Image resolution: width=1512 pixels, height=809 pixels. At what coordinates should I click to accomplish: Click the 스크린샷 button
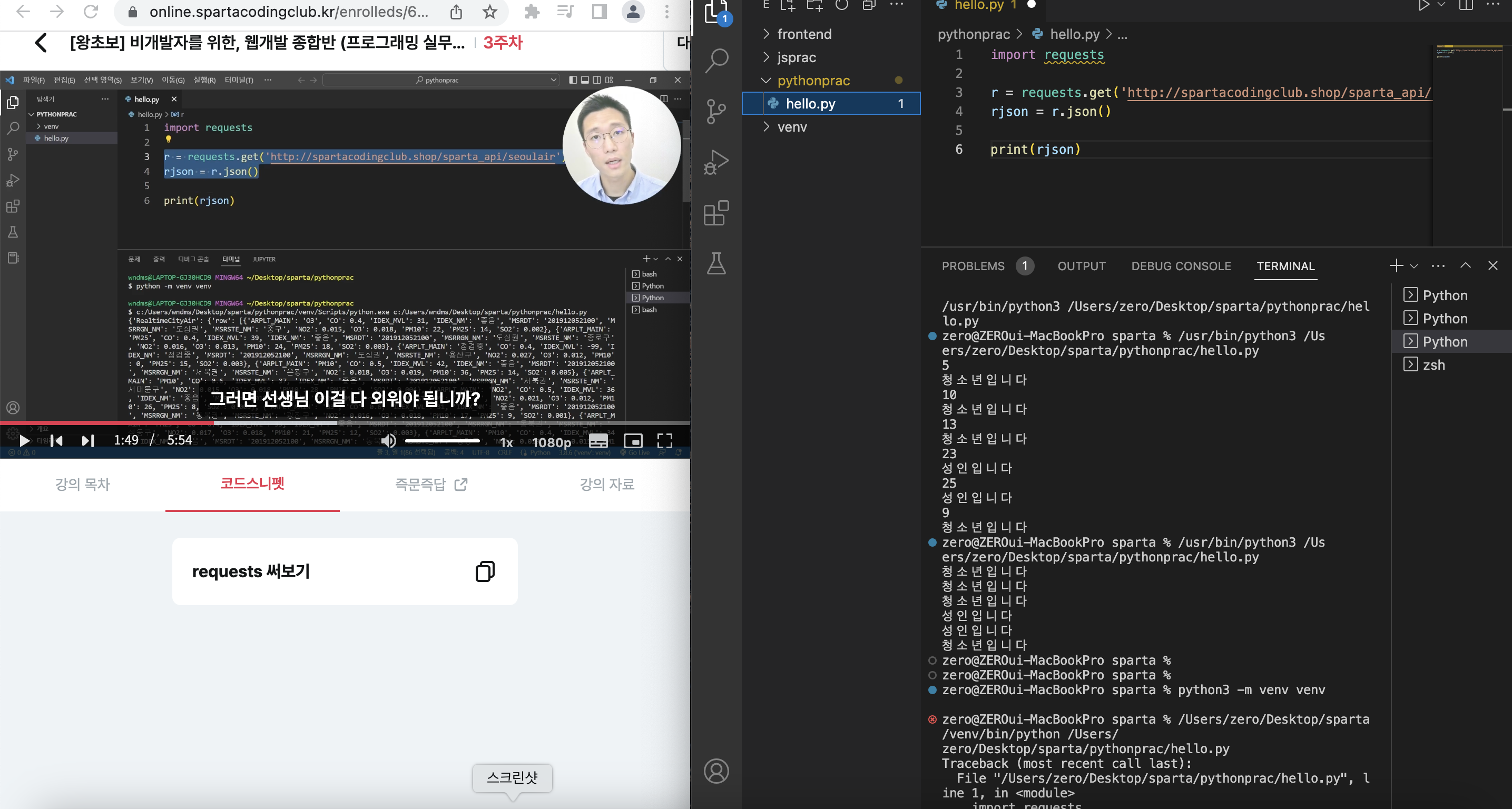(513, 777)
